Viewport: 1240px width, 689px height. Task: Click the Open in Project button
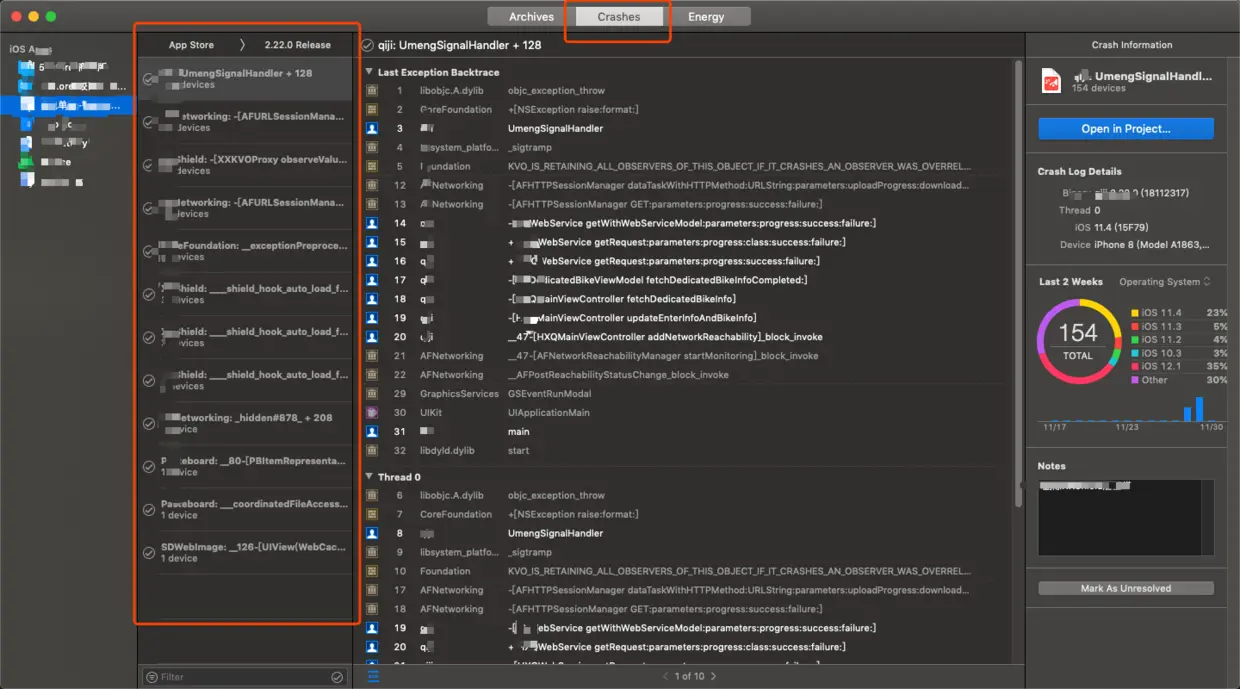1126,129
